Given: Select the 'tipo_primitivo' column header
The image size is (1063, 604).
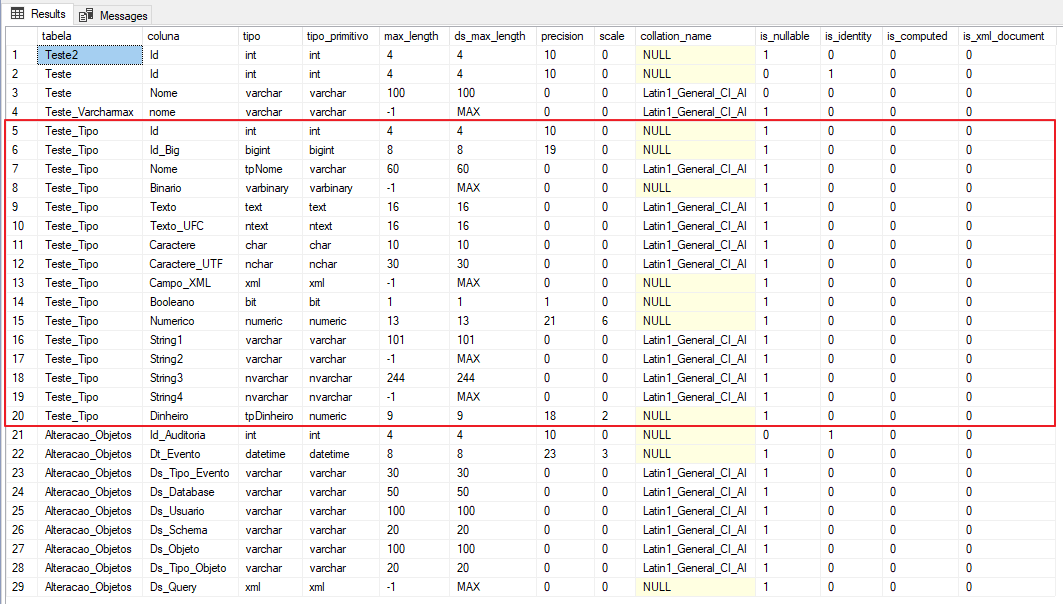Looking at the screenshot, I should click(341, 36).
